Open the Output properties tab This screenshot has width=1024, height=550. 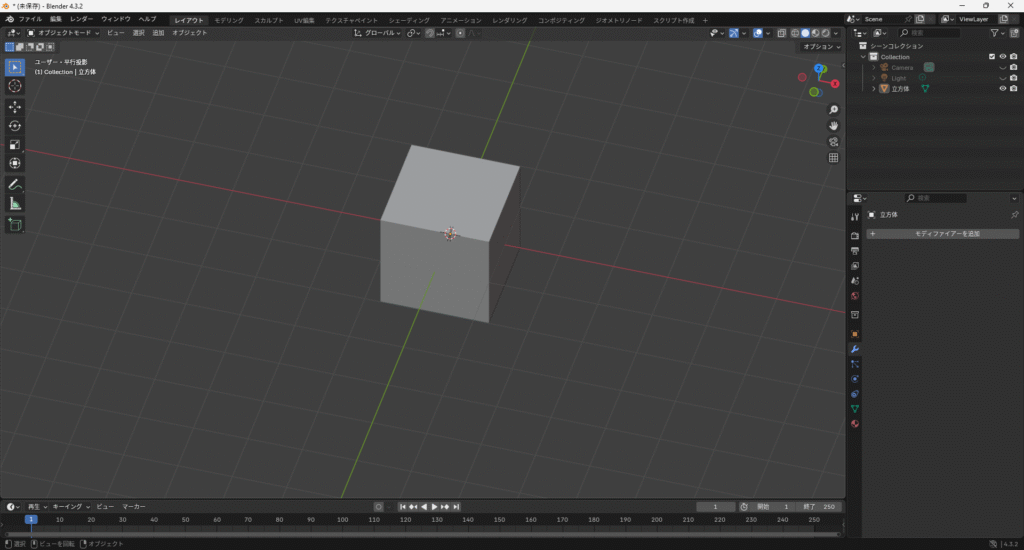pyautogui.click(x=854, y=251)
